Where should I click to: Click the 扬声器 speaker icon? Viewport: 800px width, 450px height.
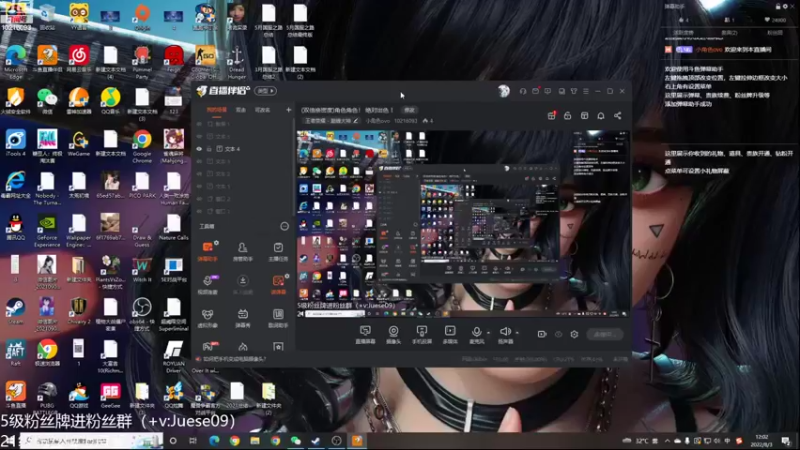point(505,332)
